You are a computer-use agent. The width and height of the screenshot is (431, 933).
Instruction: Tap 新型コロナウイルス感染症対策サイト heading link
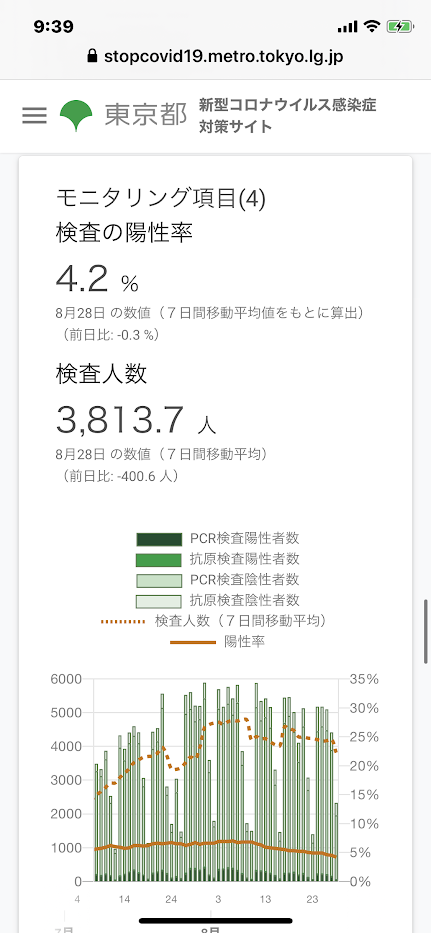[x=288, y=115]
